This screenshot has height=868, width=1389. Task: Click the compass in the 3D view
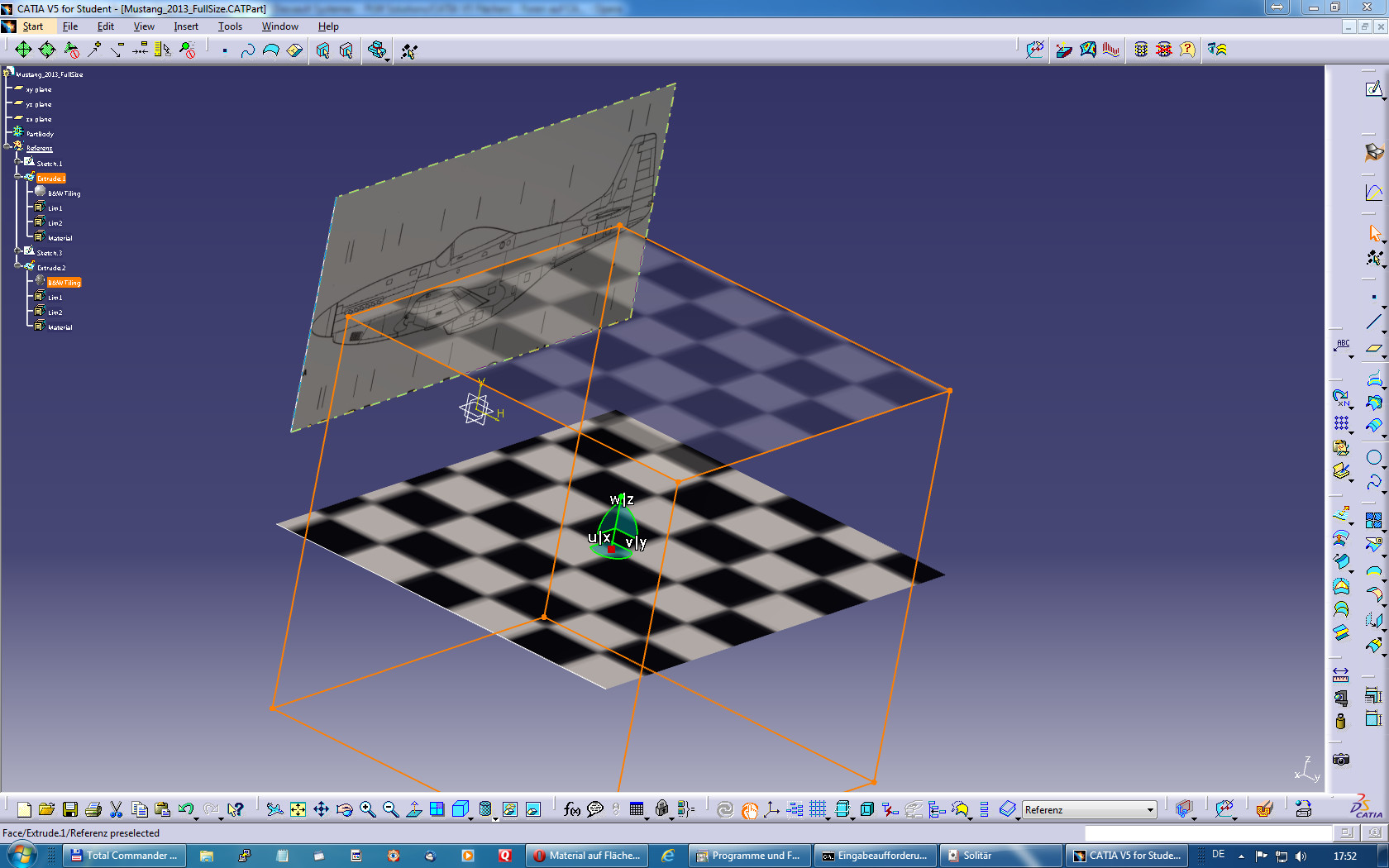pos(617,527)
